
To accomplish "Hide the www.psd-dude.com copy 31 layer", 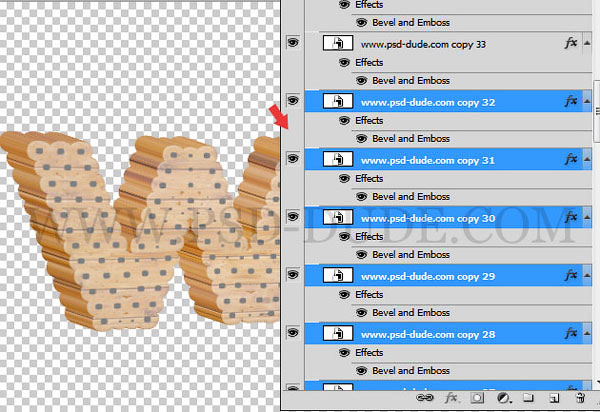I will (x=293, y=158).
